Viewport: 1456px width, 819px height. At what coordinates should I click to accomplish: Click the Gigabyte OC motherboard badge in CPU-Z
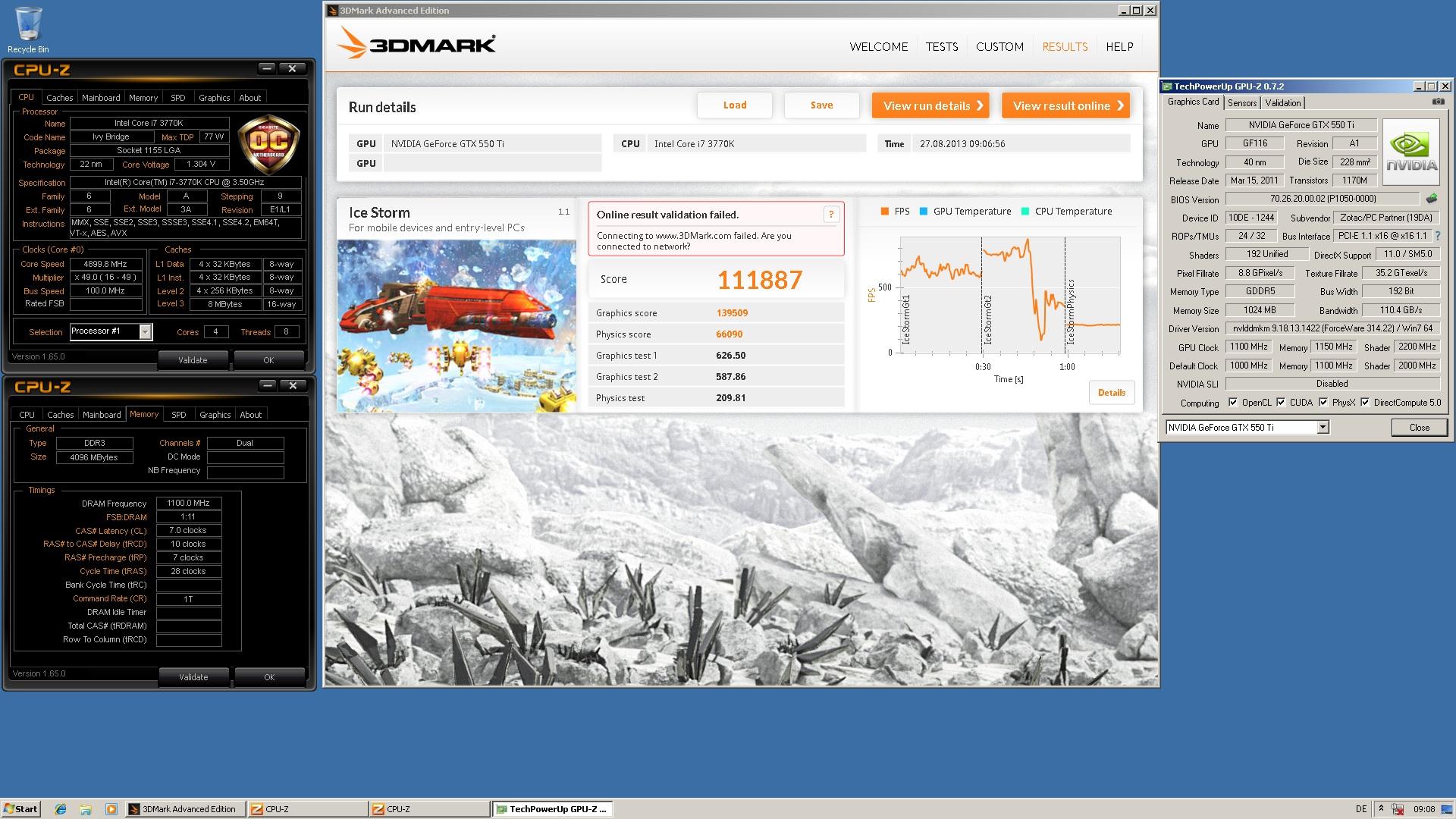click(268, 144)
